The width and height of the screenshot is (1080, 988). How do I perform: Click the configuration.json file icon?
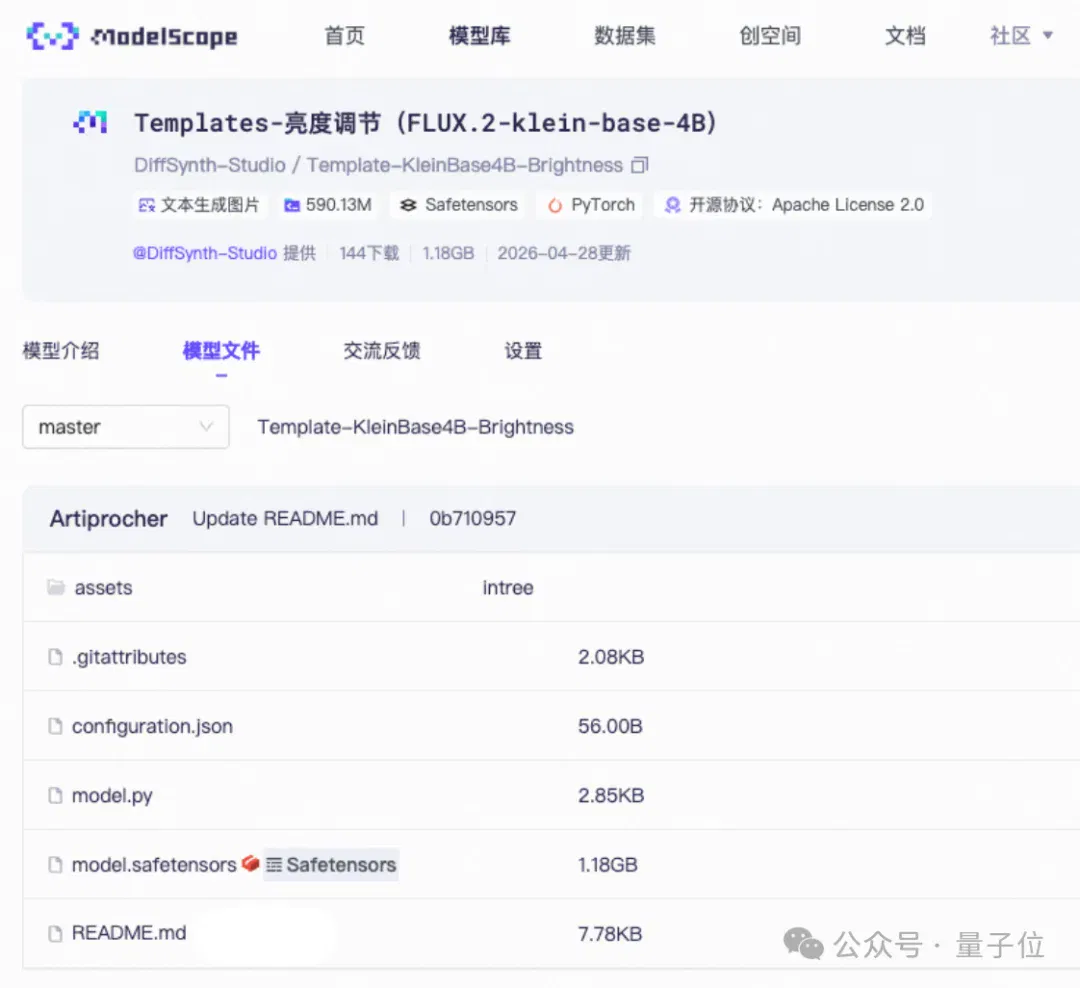[55, 726]
